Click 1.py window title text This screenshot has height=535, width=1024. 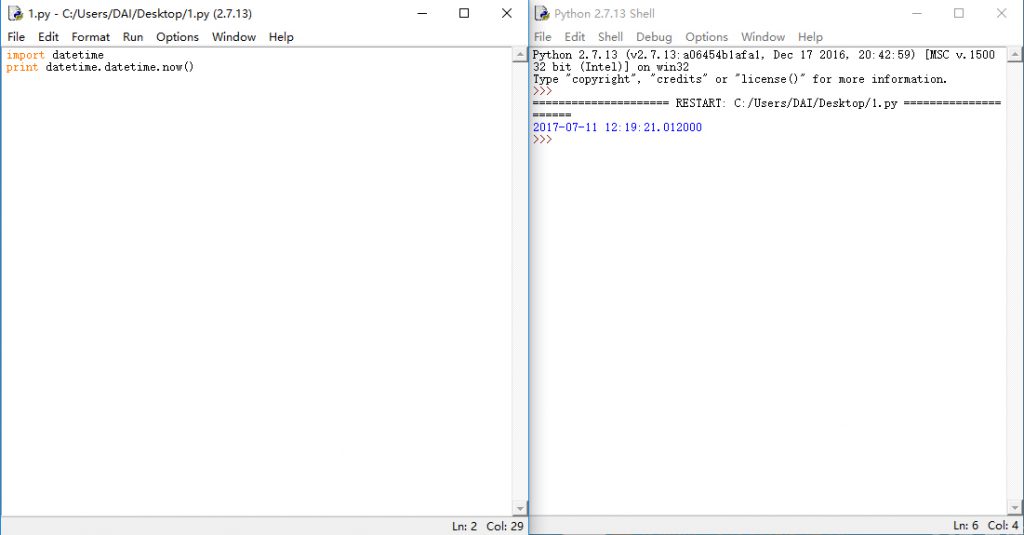[x=140, y=14]
